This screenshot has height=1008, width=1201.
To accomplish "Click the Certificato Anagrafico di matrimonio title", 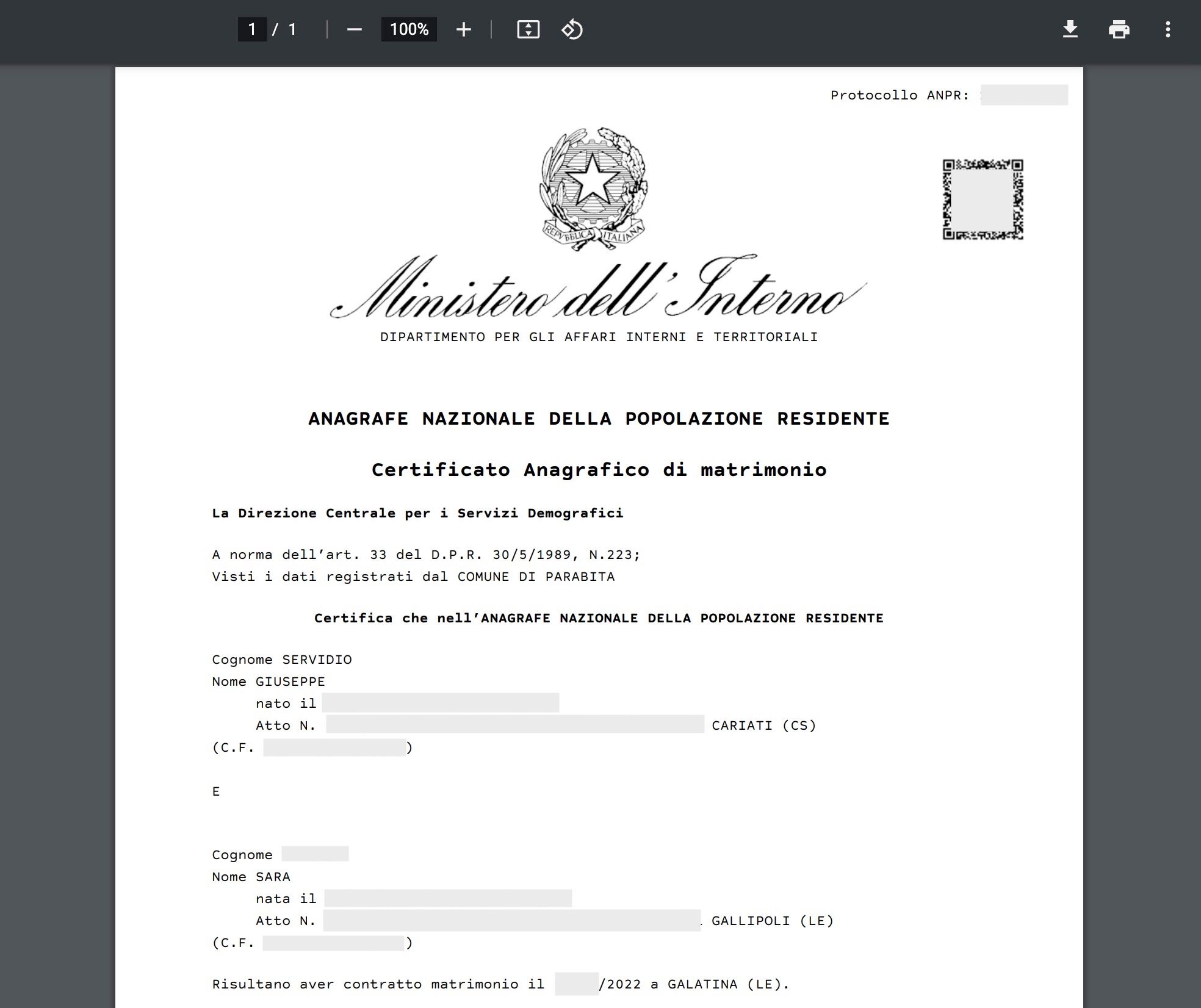I will 599,469.
